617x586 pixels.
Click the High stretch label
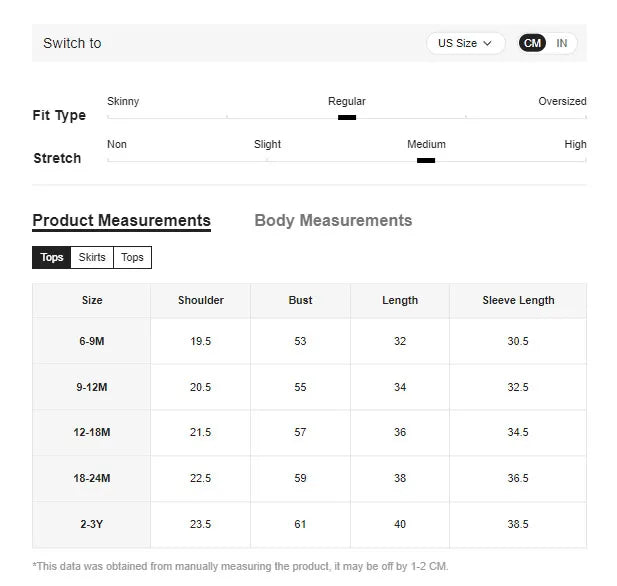[x=575, y=144]
